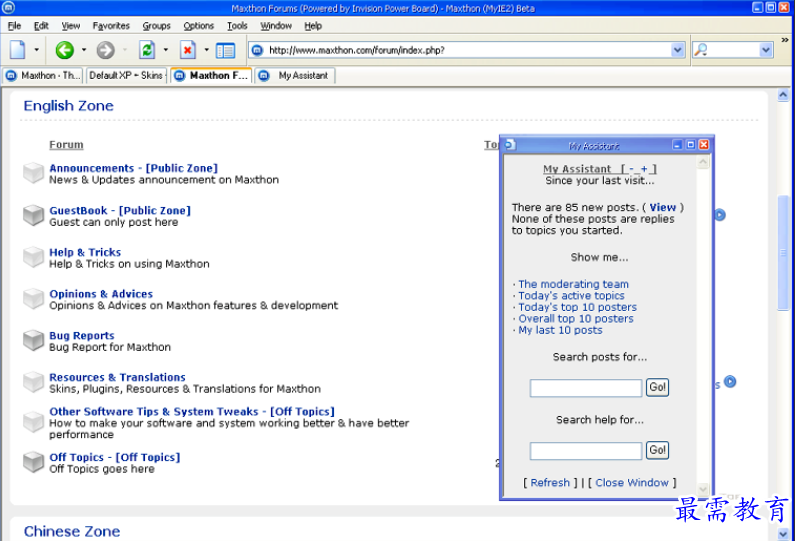Reload the page with Refresh icon
Image resolution: width=797 pixels, height=541 pixels.
point(147,50)
